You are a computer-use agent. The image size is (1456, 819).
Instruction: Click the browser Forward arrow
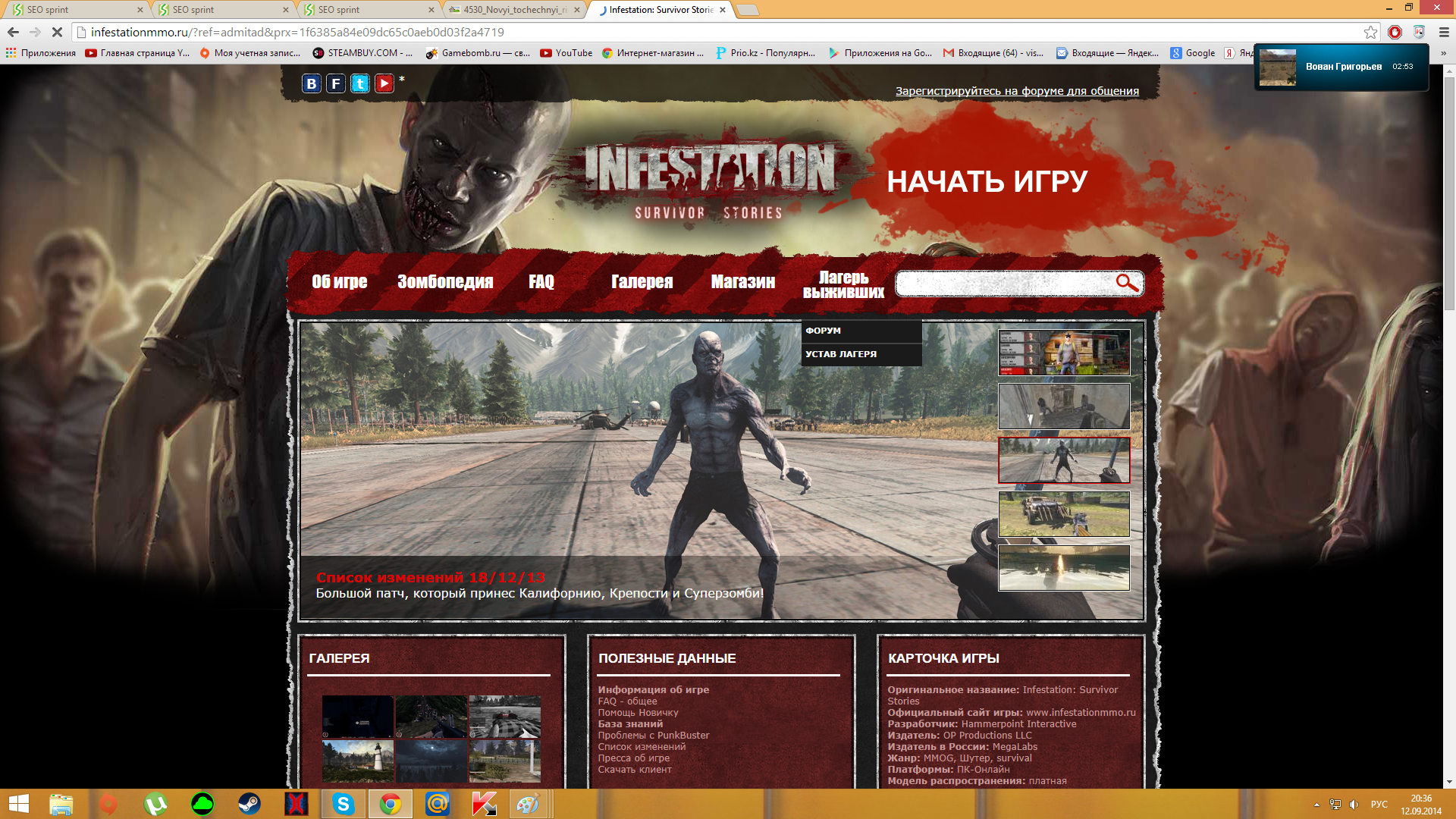pyautogui.click(x=35, y=32)
